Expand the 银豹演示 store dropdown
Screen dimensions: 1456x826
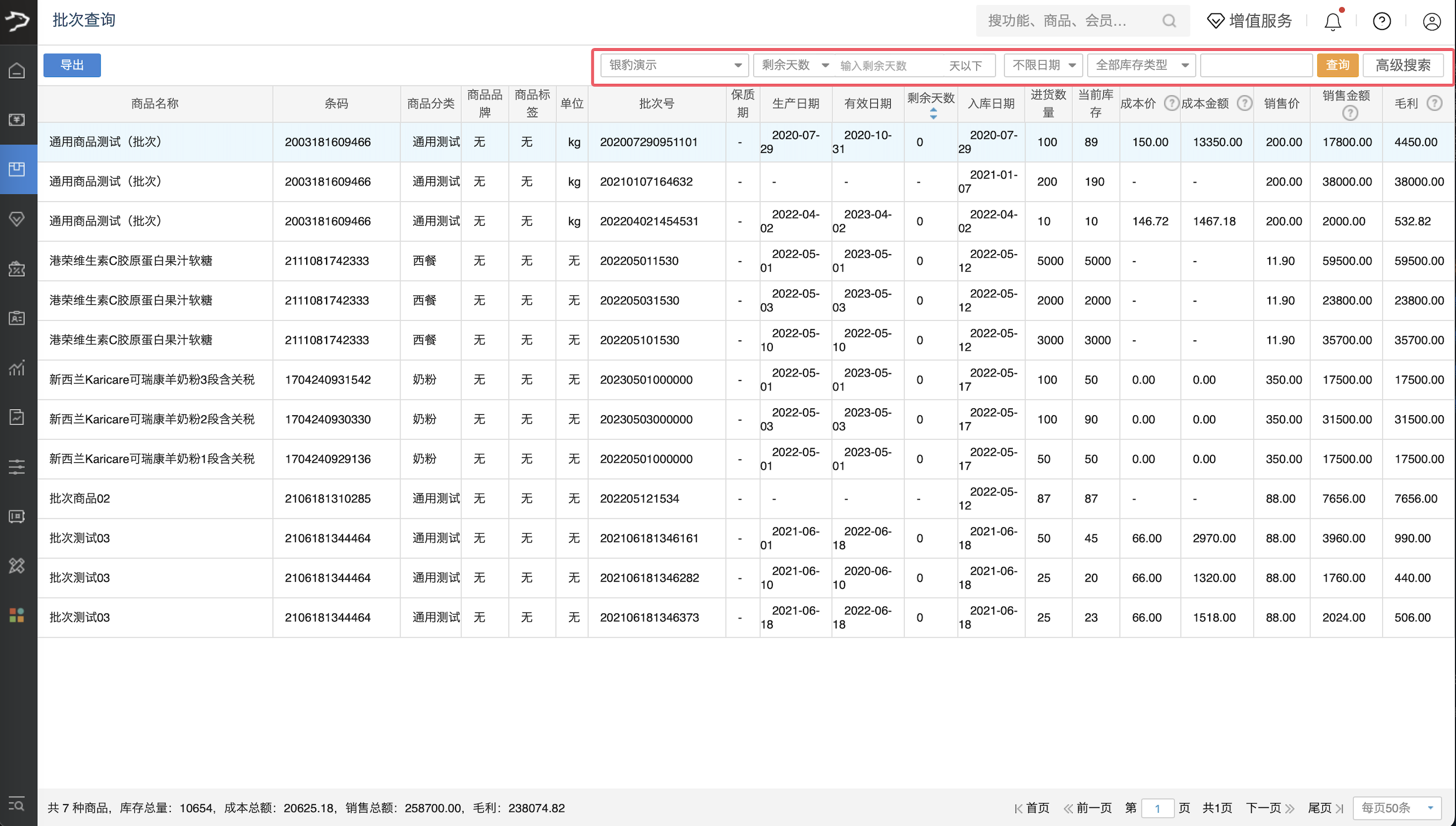(674, 65)
